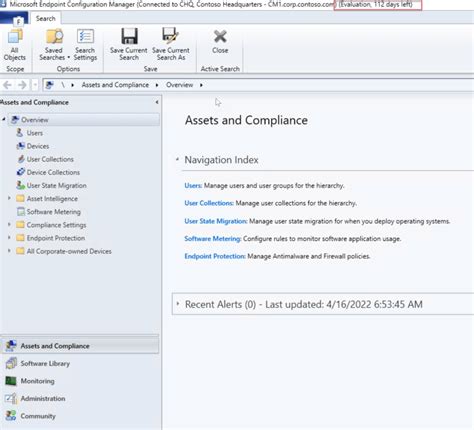474x430 pixels.
Task: Collapse the Assets and Compliance pane
Action: pos(157,102)
